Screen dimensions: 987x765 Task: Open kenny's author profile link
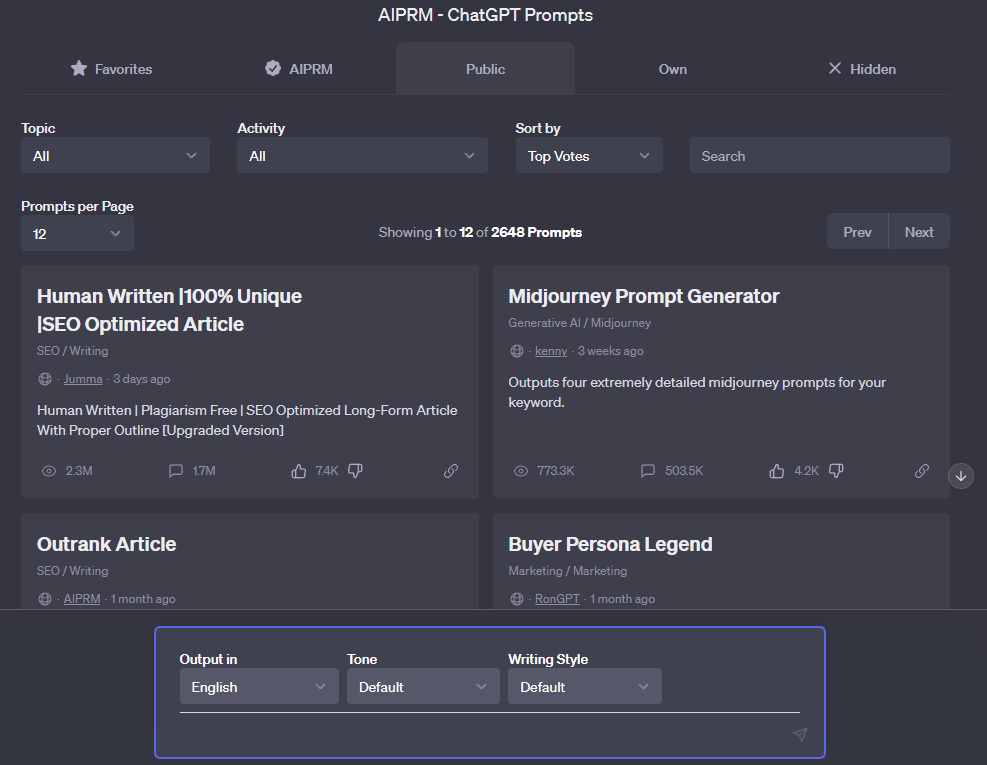(x=550, y=350)
